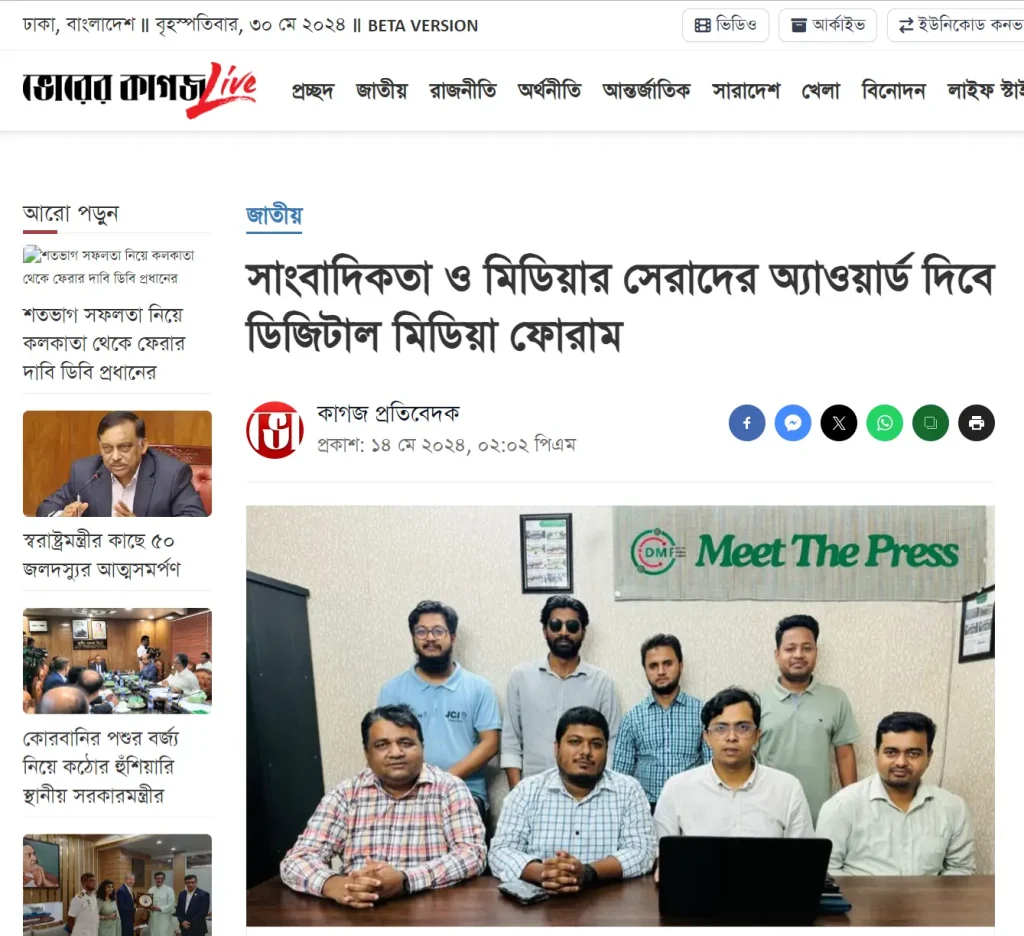Open রাজনীতি in navigation menu
Screen dimensions: 1024x936
463,90
